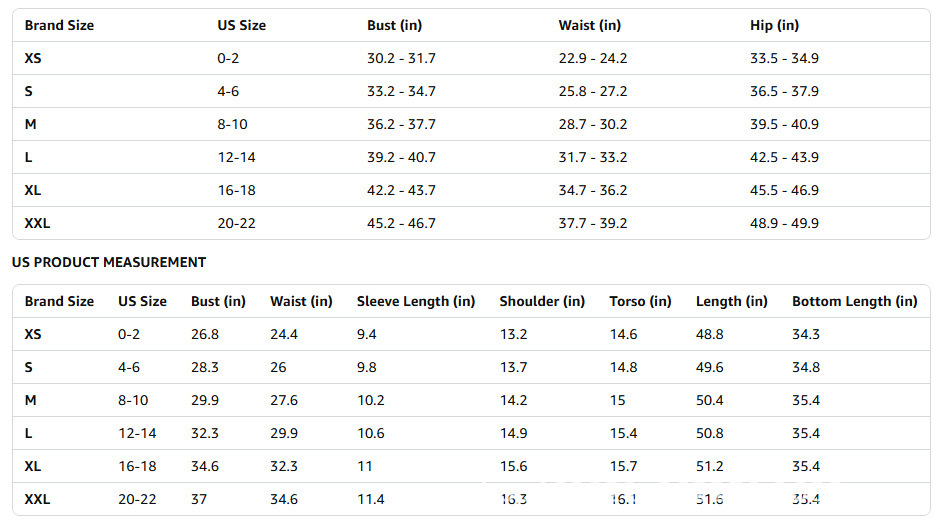Click the Sleeve Length (in) column header
Viewport: 940px width, 529px height.
click(415, 301)
